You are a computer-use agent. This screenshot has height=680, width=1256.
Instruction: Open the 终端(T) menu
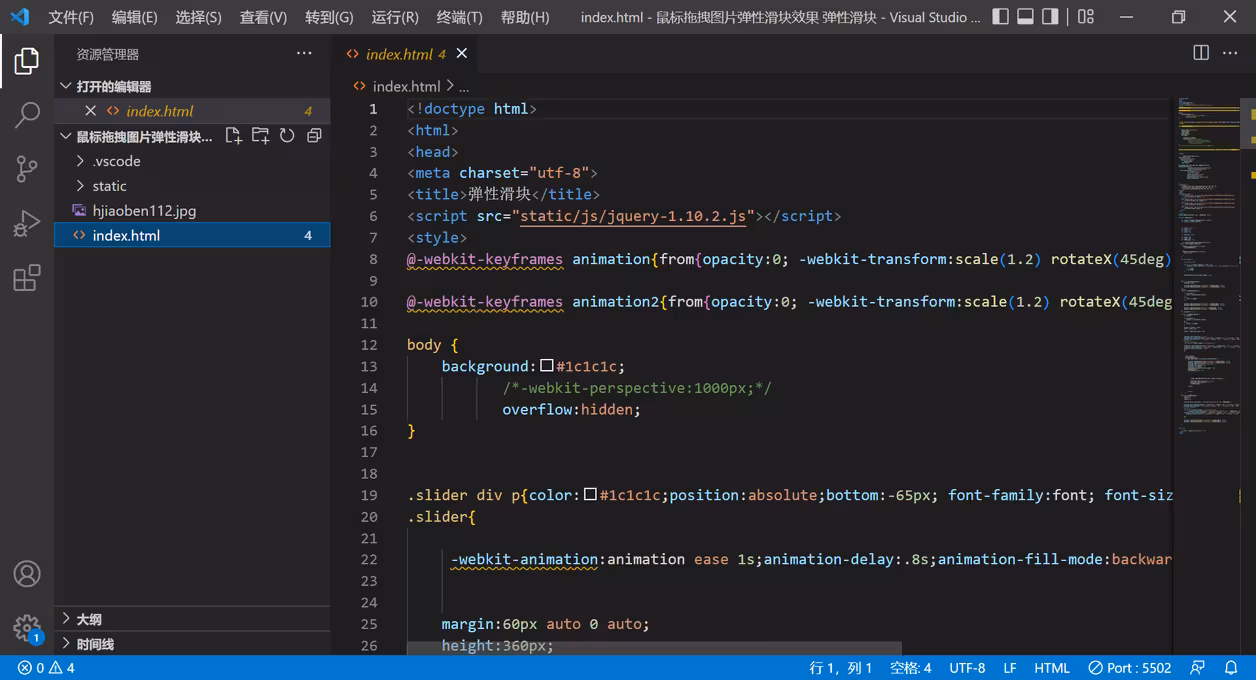coord(459,17)
